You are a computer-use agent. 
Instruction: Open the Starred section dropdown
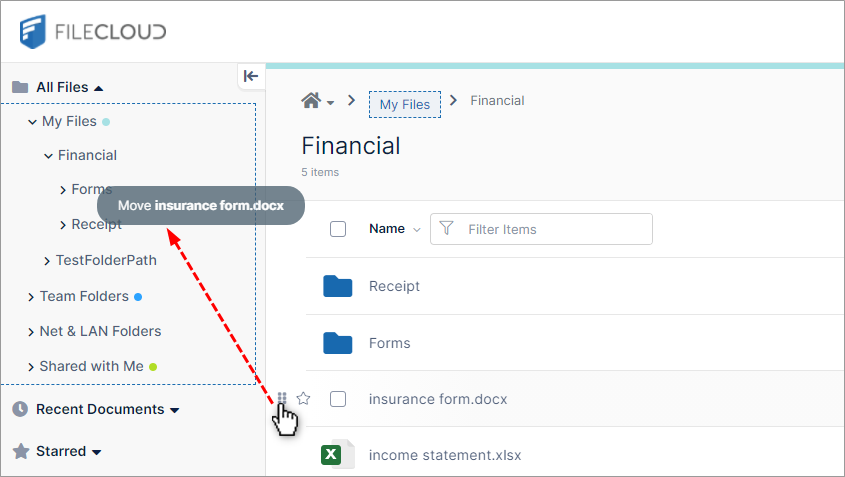click(97, 452)
